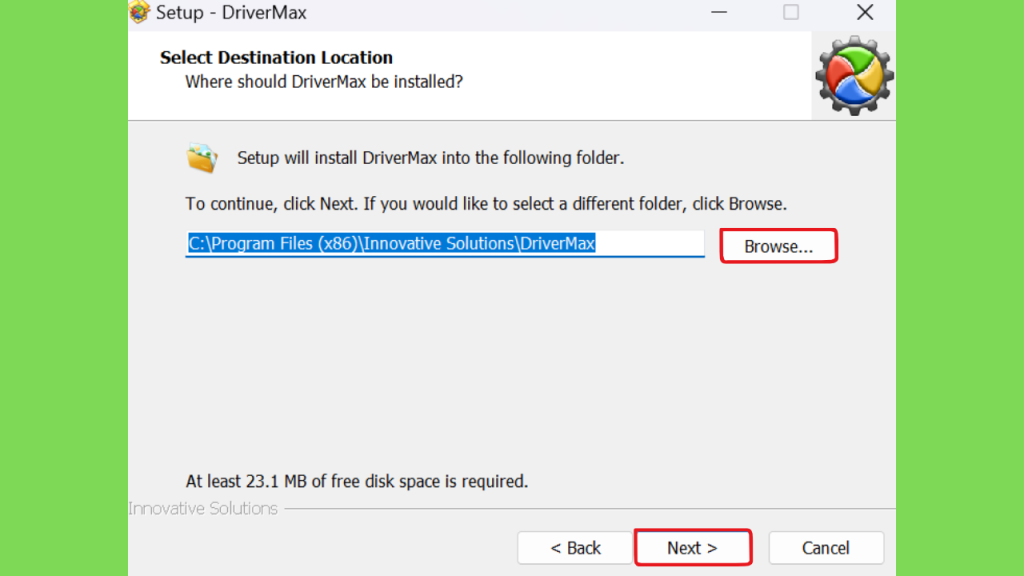Click the folder icon beside the install text

click(202, 158)
